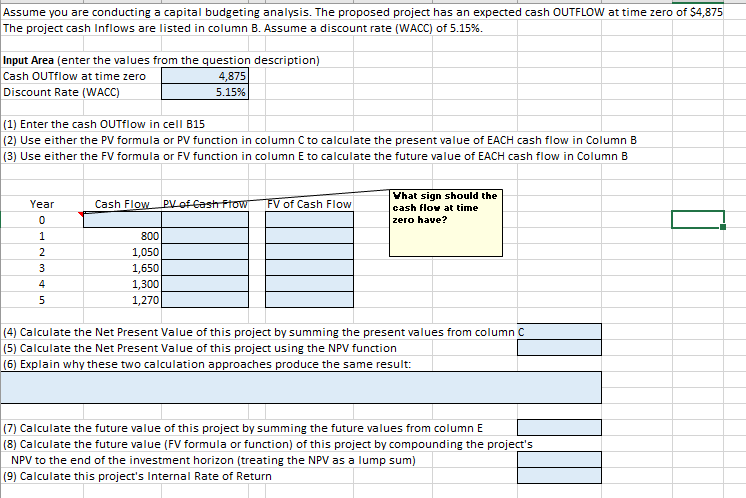Click the '(5) Calculate the Net Present Value' NPV function text

200,348
